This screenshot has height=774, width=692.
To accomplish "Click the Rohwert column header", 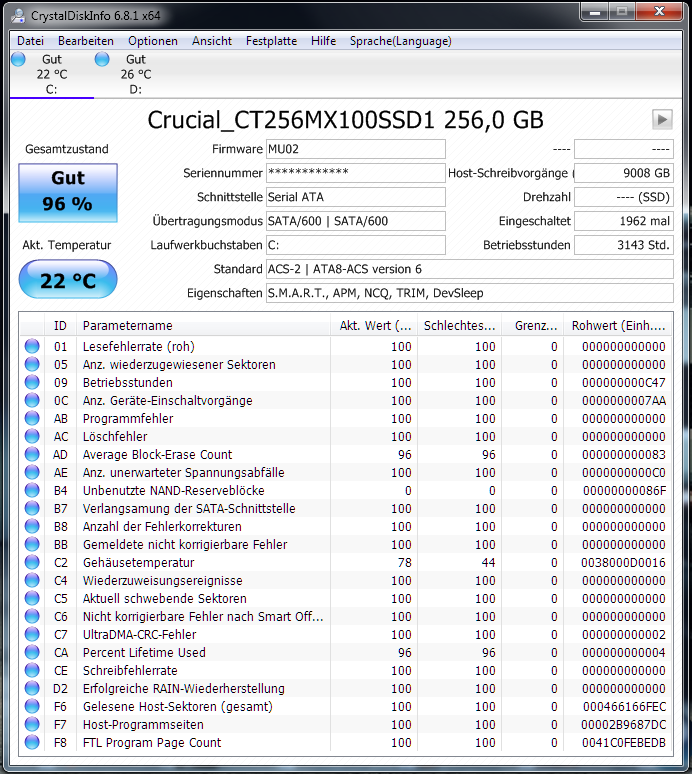I will pos(618,326).
